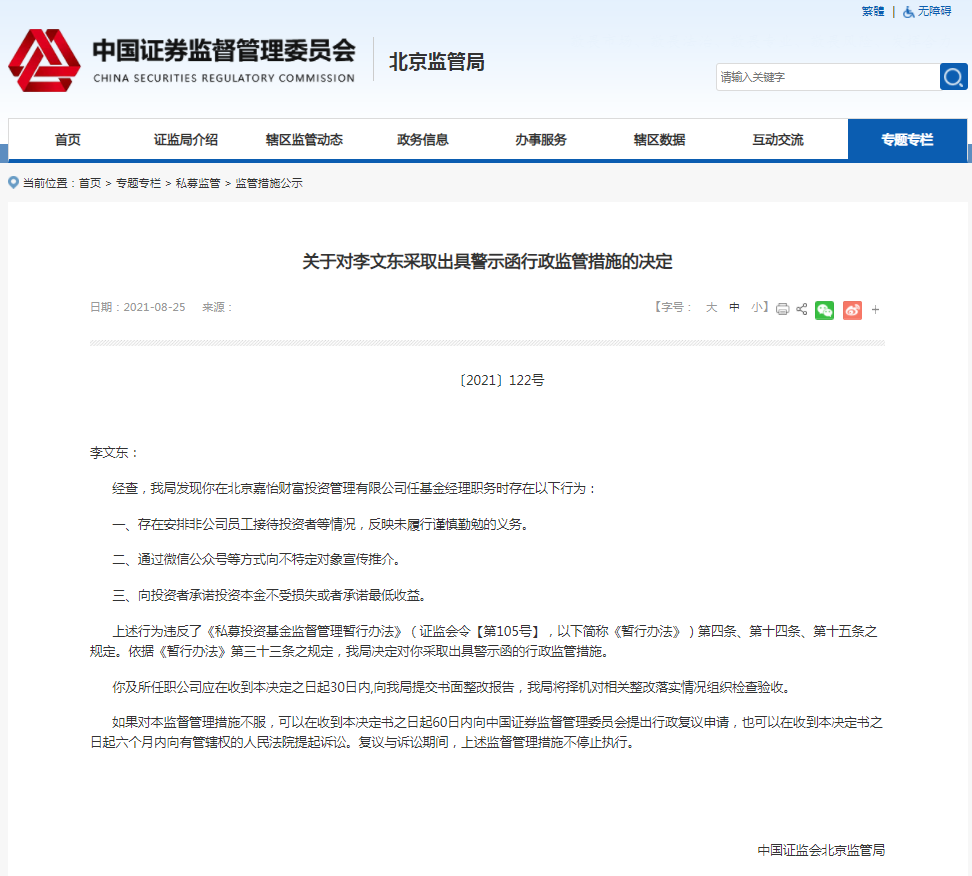Screen dimensions: 972x876
Task: Click the CSRC red logo
Action: (44, 60)
